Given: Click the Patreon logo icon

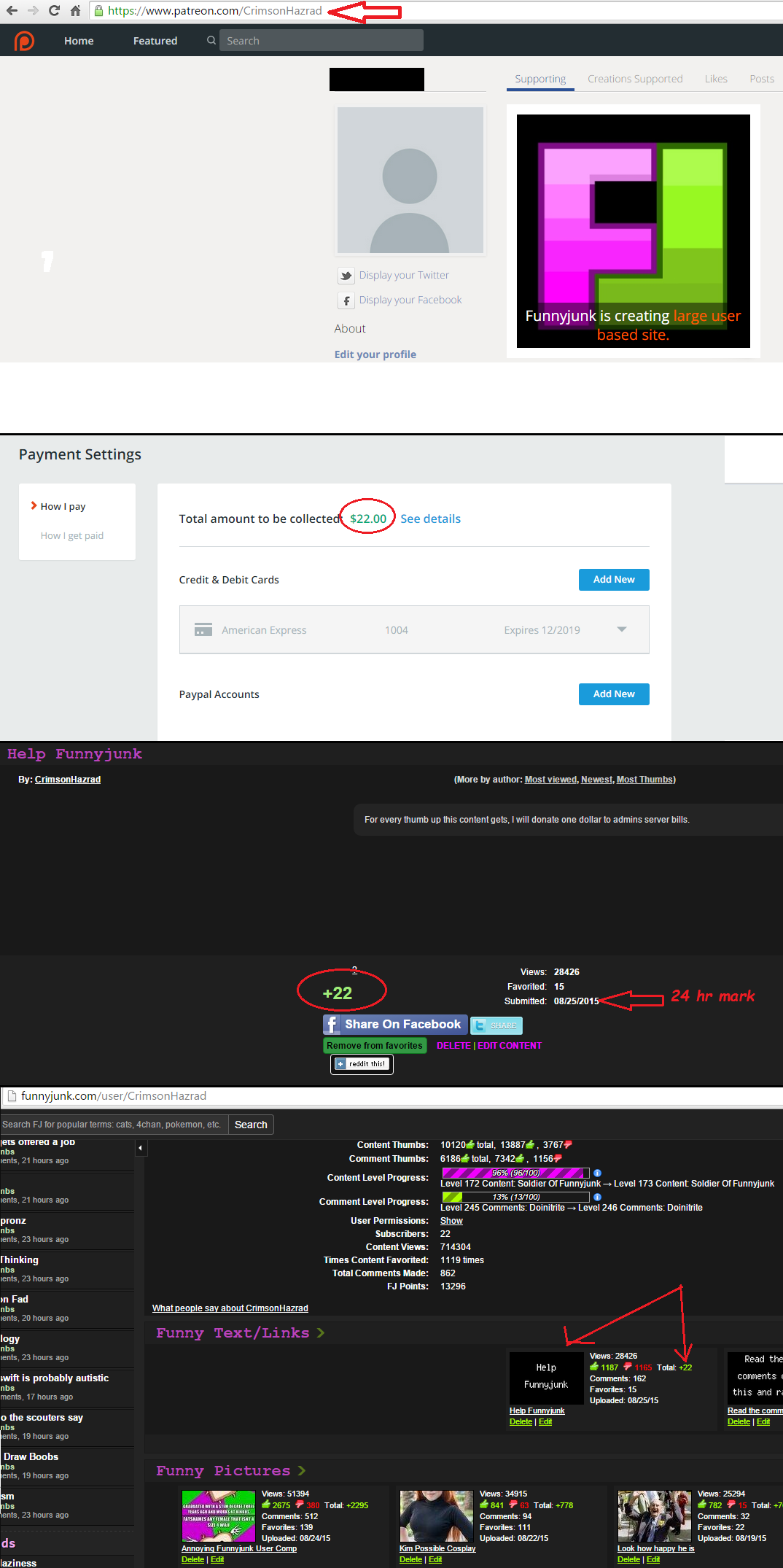Looking at the screenshot, I should pyautogui.click(x=24, y=41).
